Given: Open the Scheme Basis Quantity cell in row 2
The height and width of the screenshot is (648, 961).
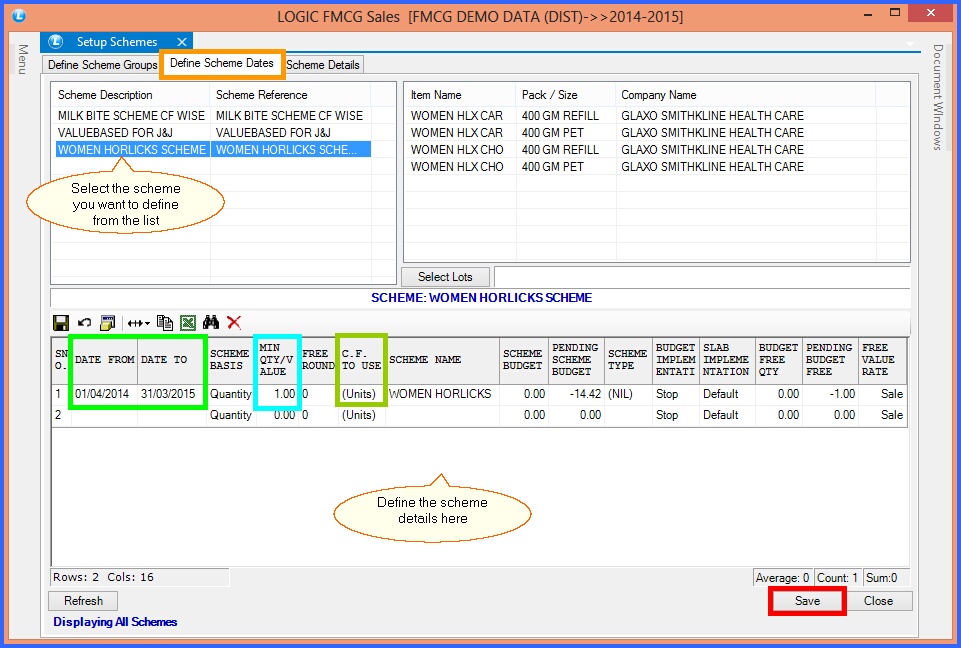Looking at the screenshot, I should tap(230, 414).
